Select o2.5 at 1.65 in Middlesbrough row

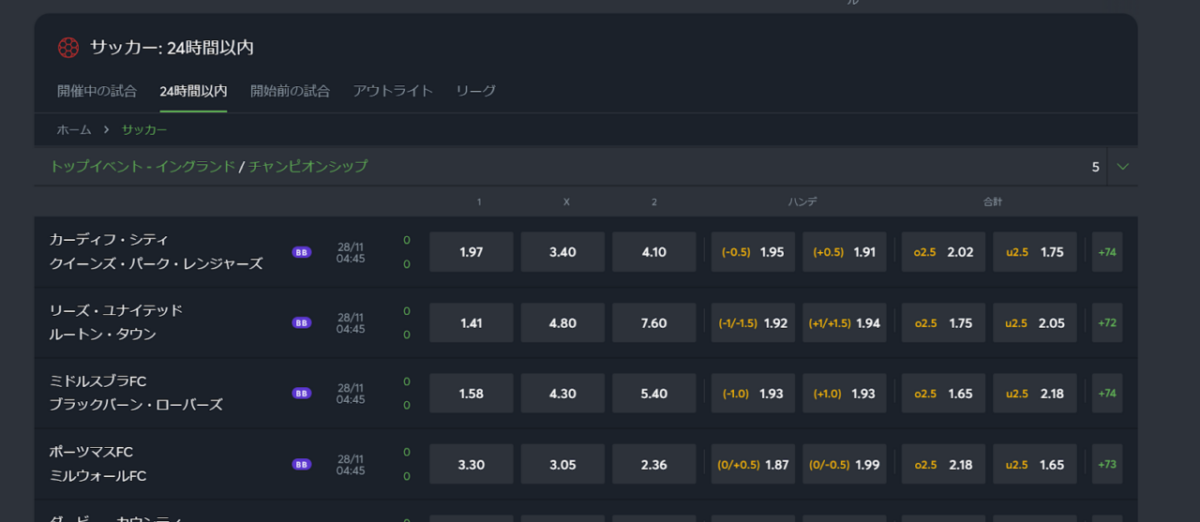pos(943,394)
